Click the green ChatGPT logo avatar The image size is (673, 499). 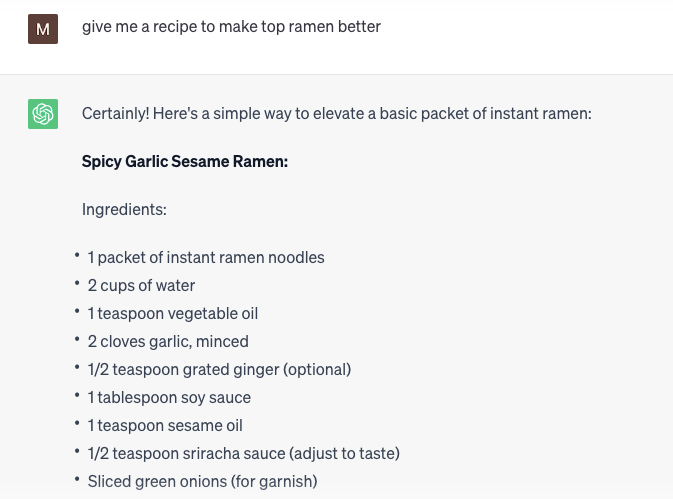click(x=42, y=114)
